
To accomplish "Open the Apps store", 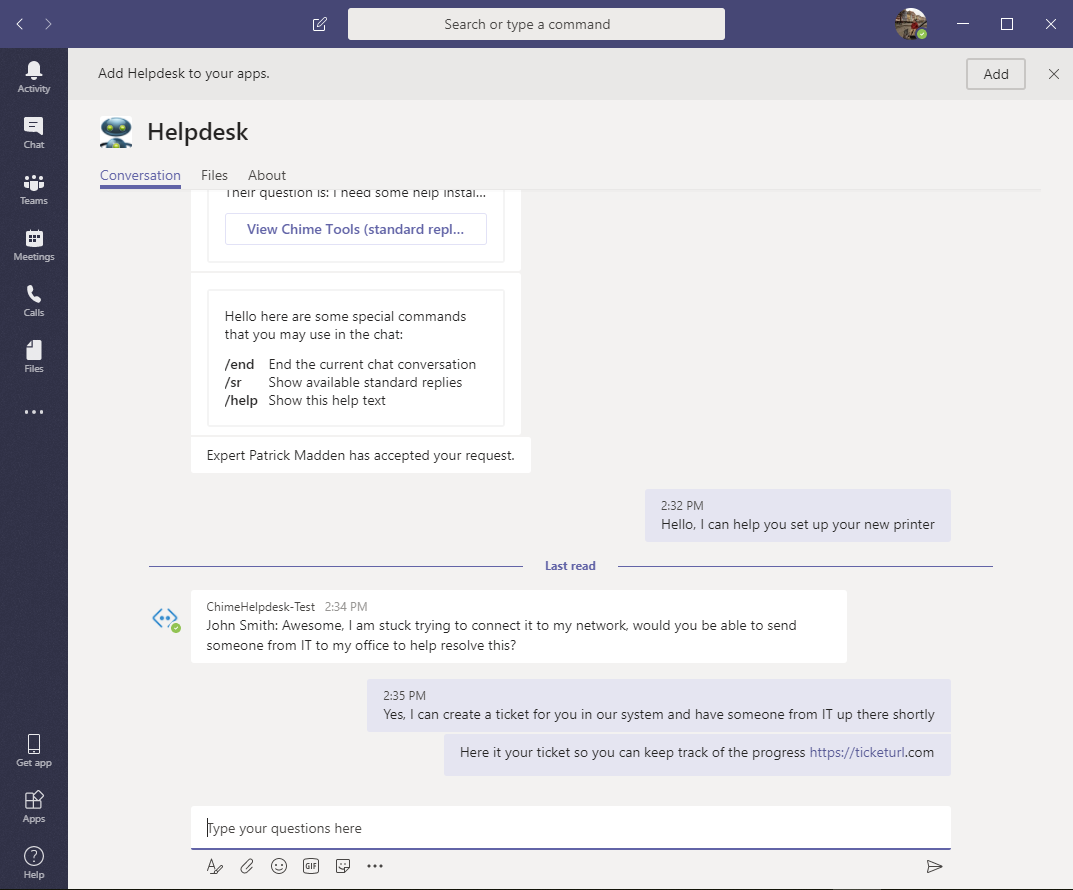I will coord(34,807).
